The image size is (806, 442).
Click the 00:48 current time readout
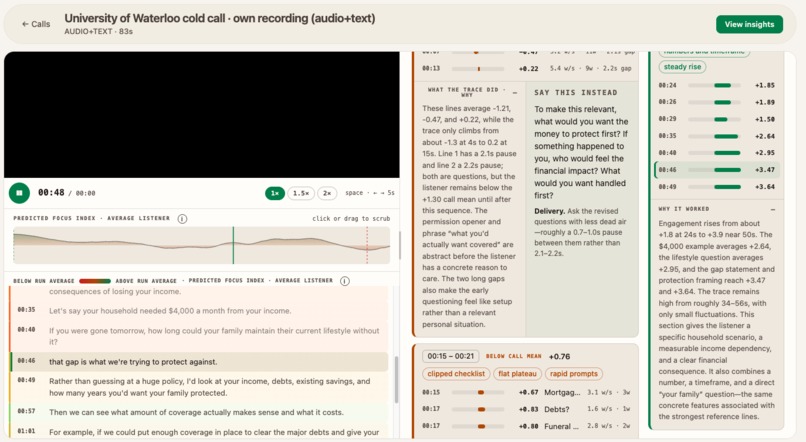coord(51,193)
